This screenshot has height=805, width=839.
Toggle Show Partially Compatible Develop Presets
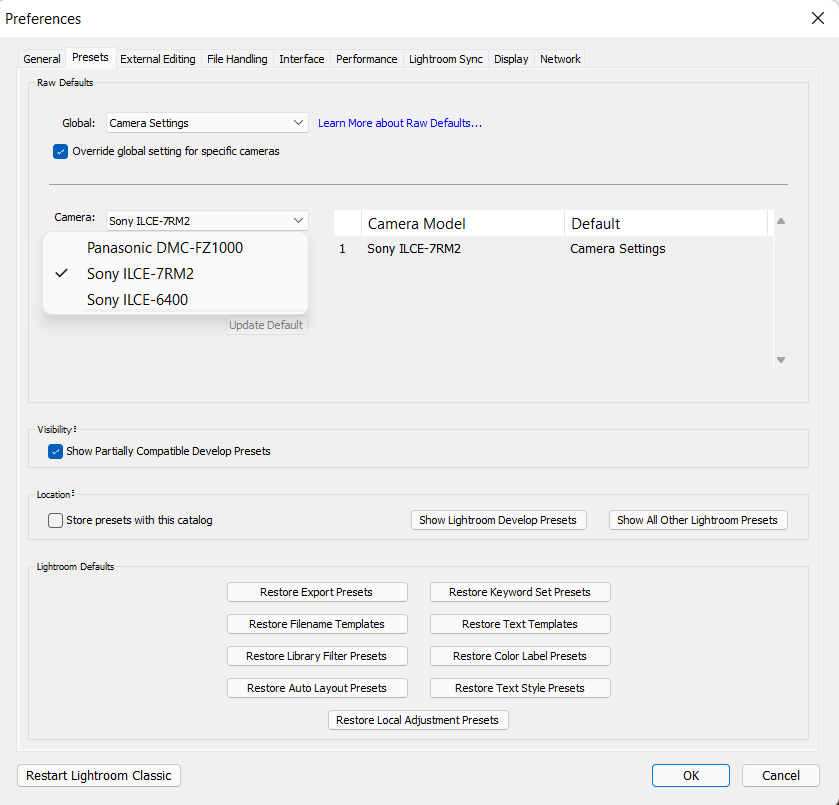56,451
